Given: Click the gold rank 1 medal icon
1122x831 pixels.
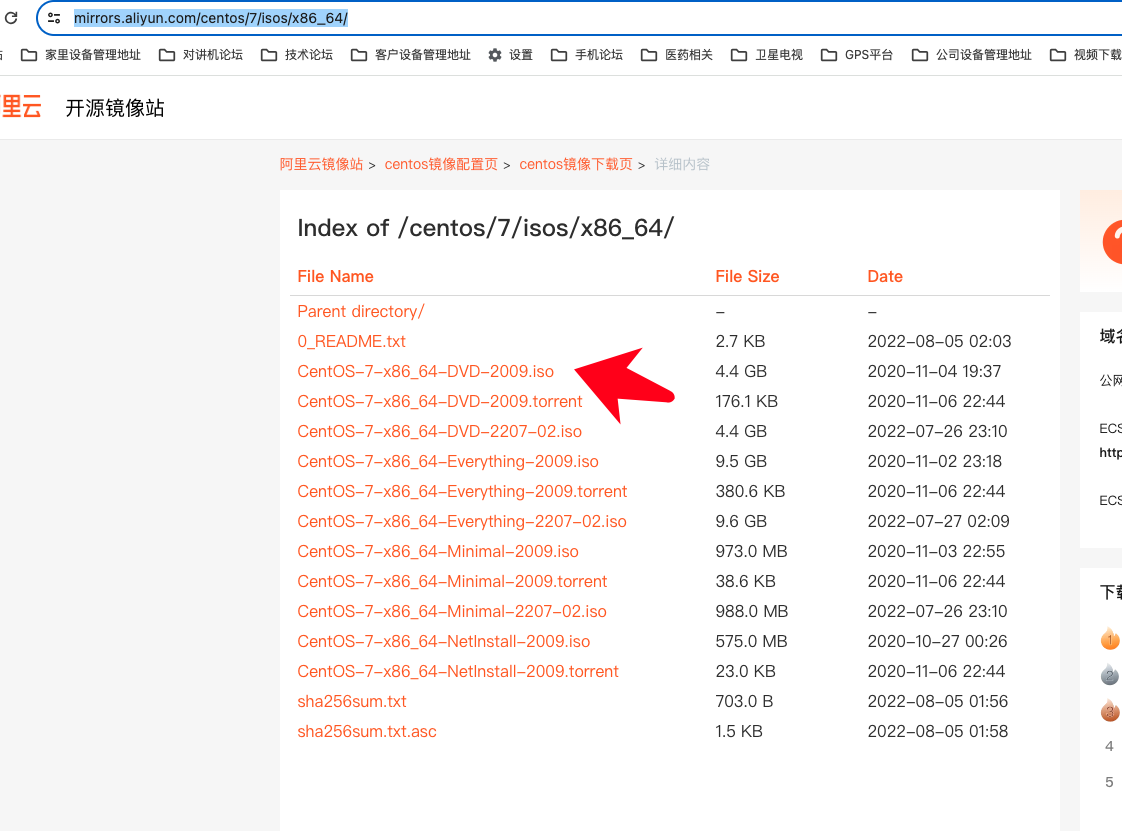Looking at the screenshot, I should click(1109, 638).
